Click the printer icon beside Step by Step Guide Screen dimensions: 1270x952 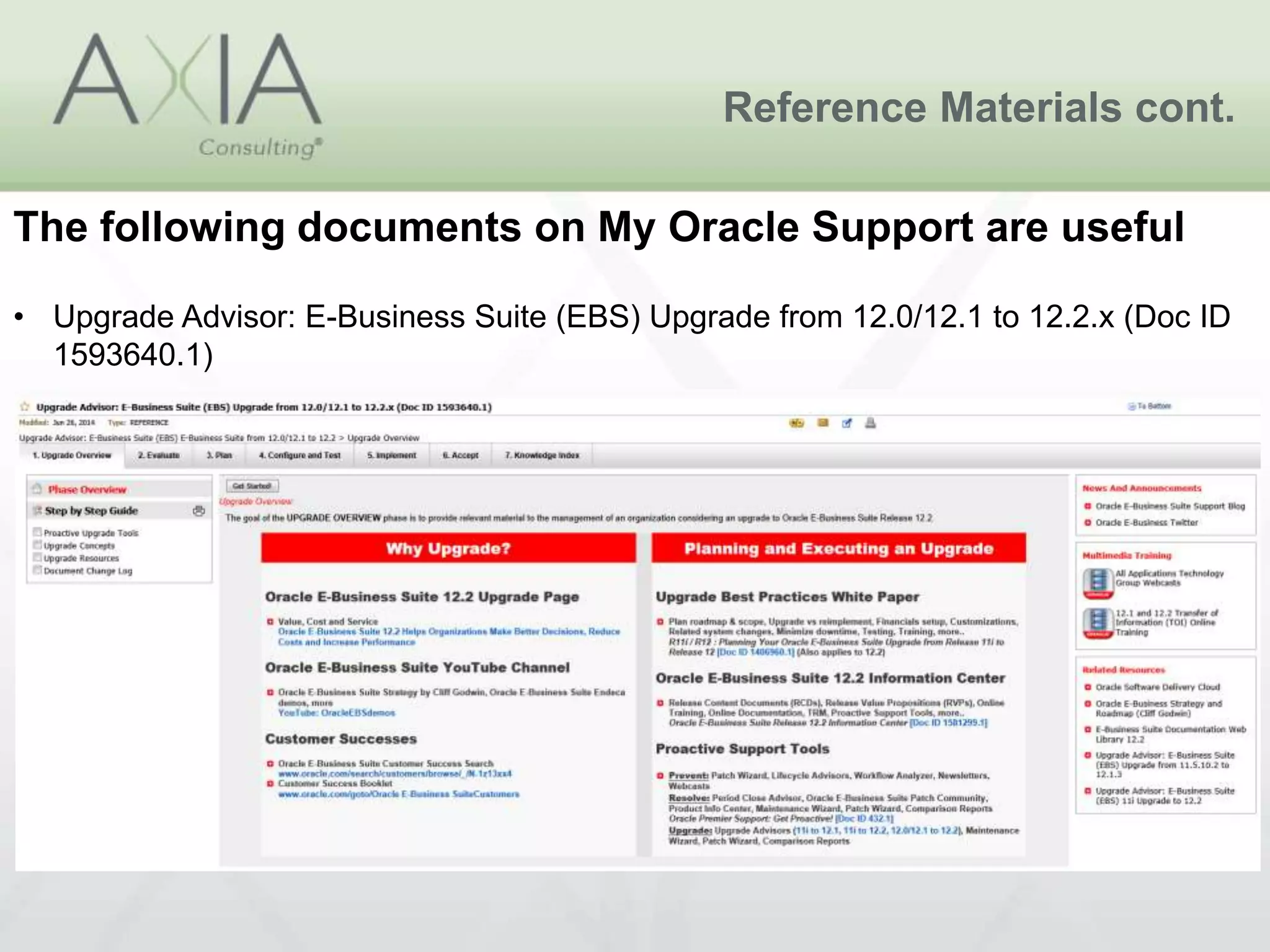pyautogui.click(x=199, y=511)
